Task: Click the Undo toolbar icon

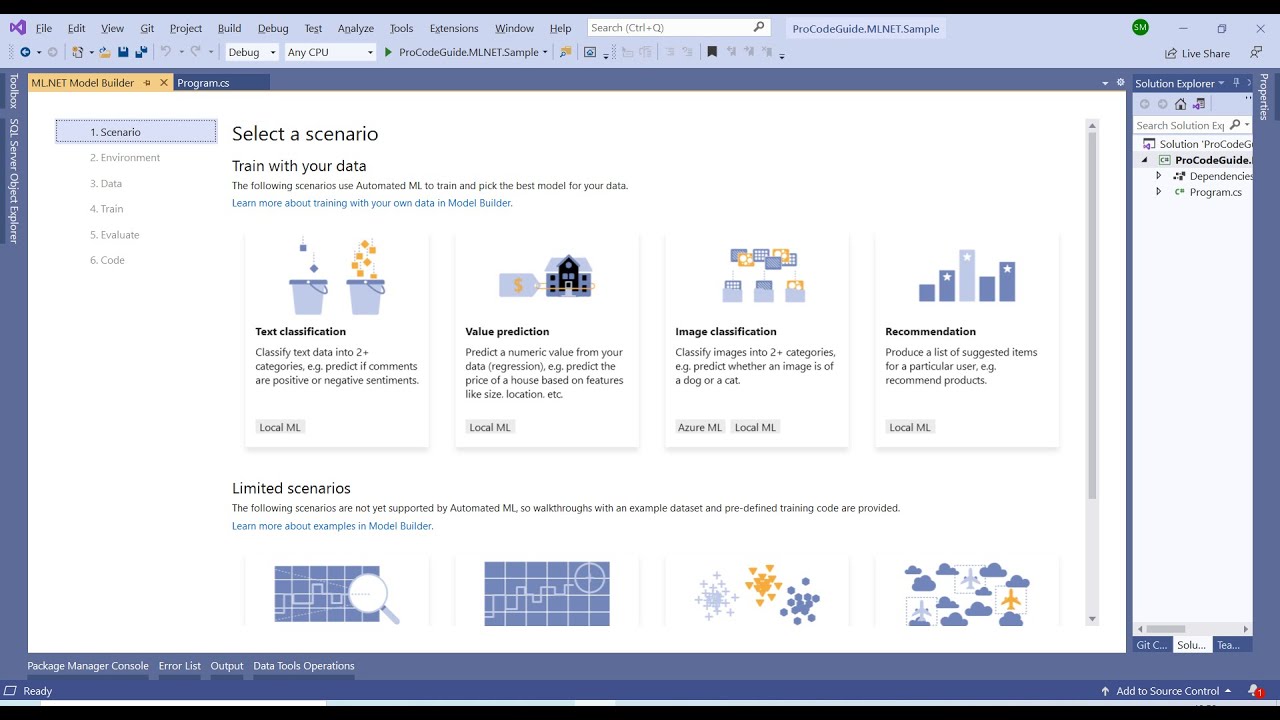Action: pyautogui.click(x=166, y=52)
